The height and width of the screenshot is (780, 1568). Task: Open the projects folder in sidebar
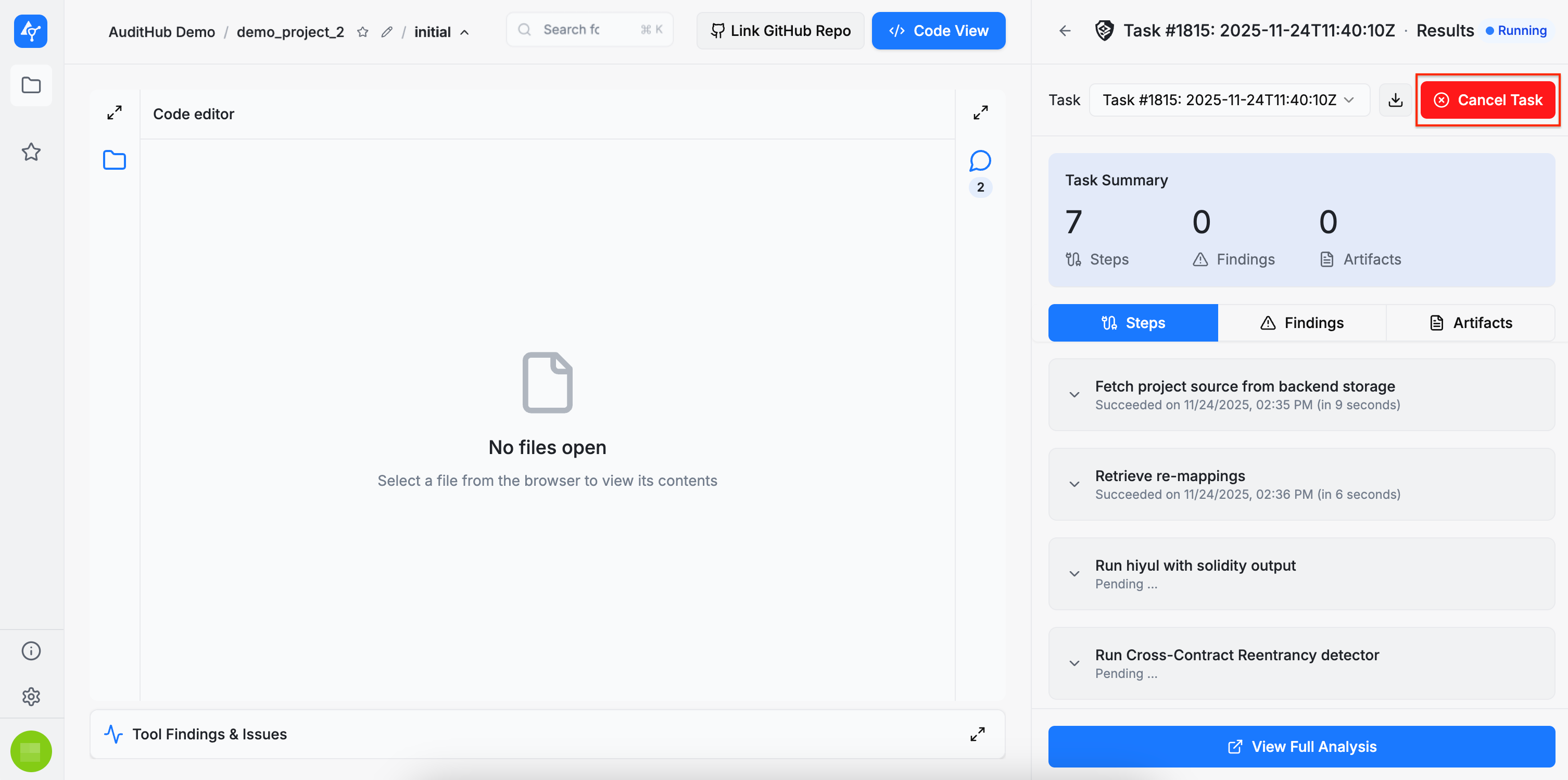click(31, 85)
